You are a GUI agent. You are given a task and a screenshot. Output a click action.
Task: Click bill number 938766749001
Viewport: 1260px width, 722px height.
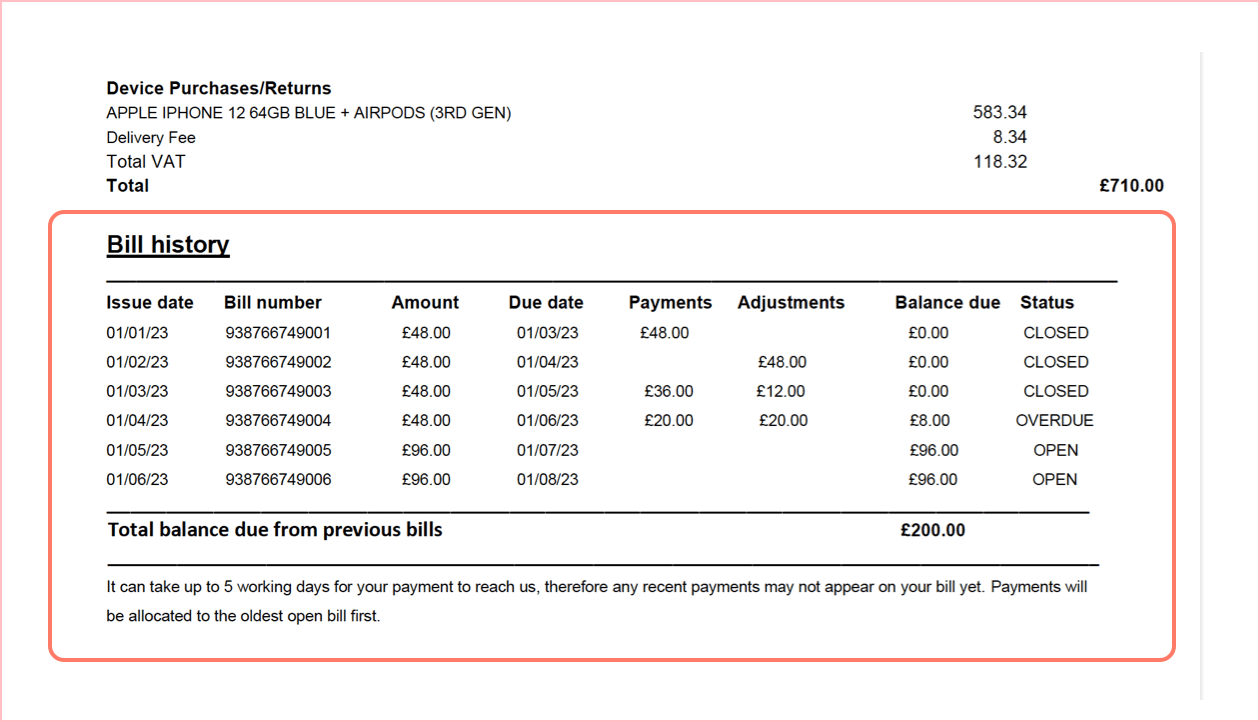point(278,333)
